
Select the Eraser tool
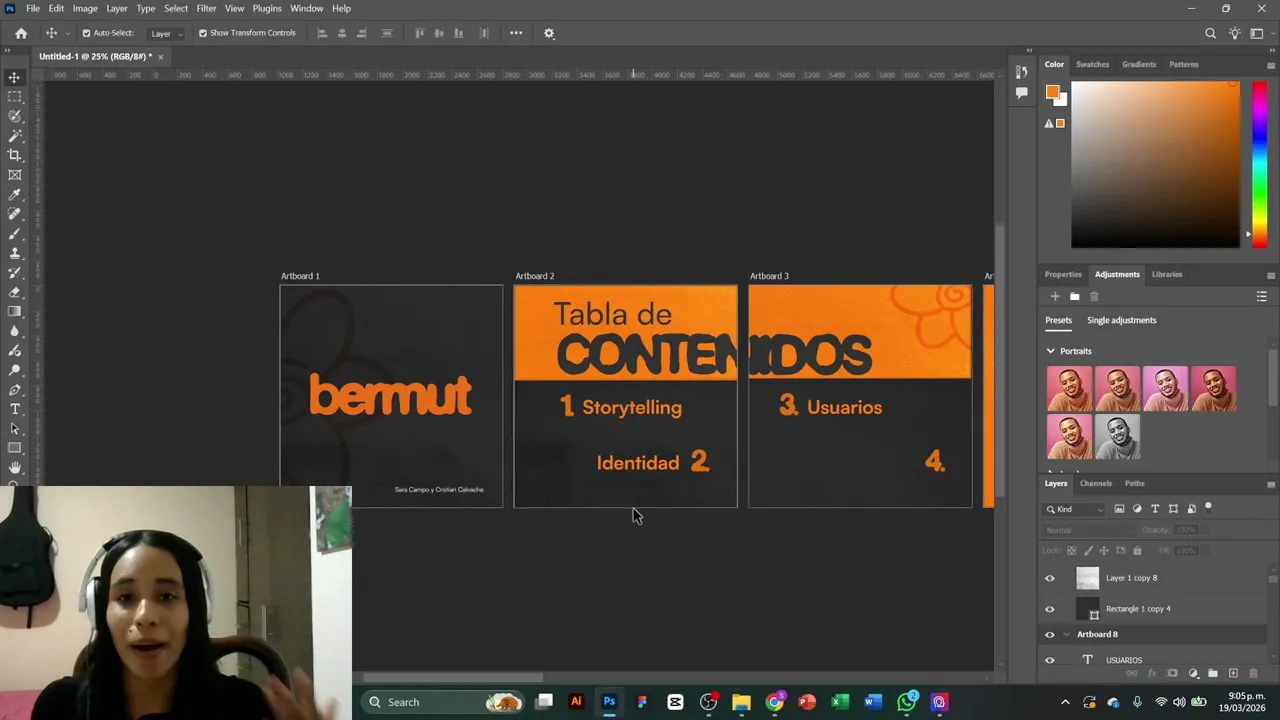coord(14,292)
